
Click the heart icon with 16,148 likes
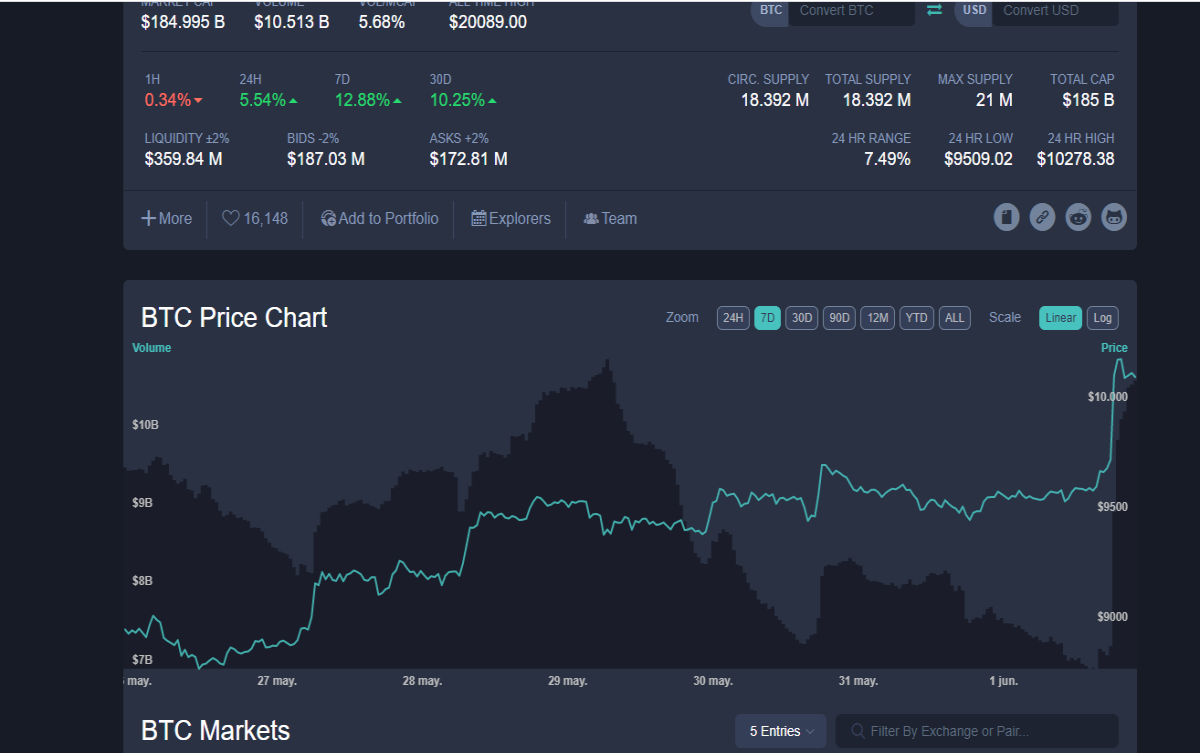pos(230,218)
